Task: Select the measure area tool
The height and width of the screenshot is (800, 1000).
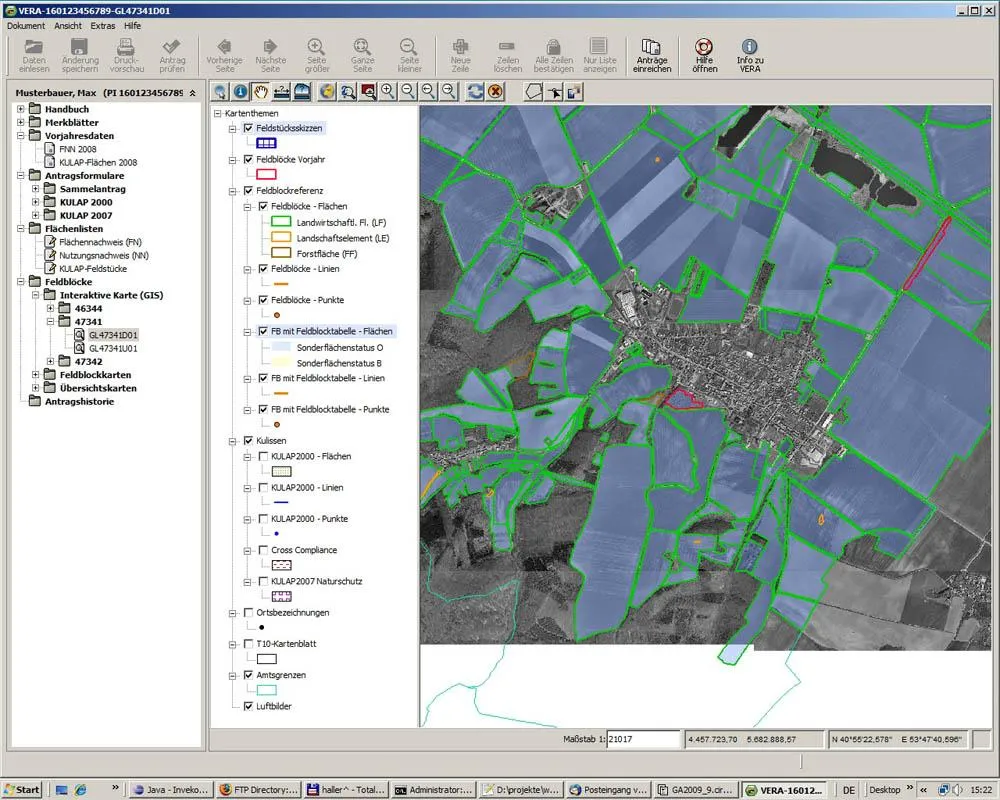Action: (302, 92)
